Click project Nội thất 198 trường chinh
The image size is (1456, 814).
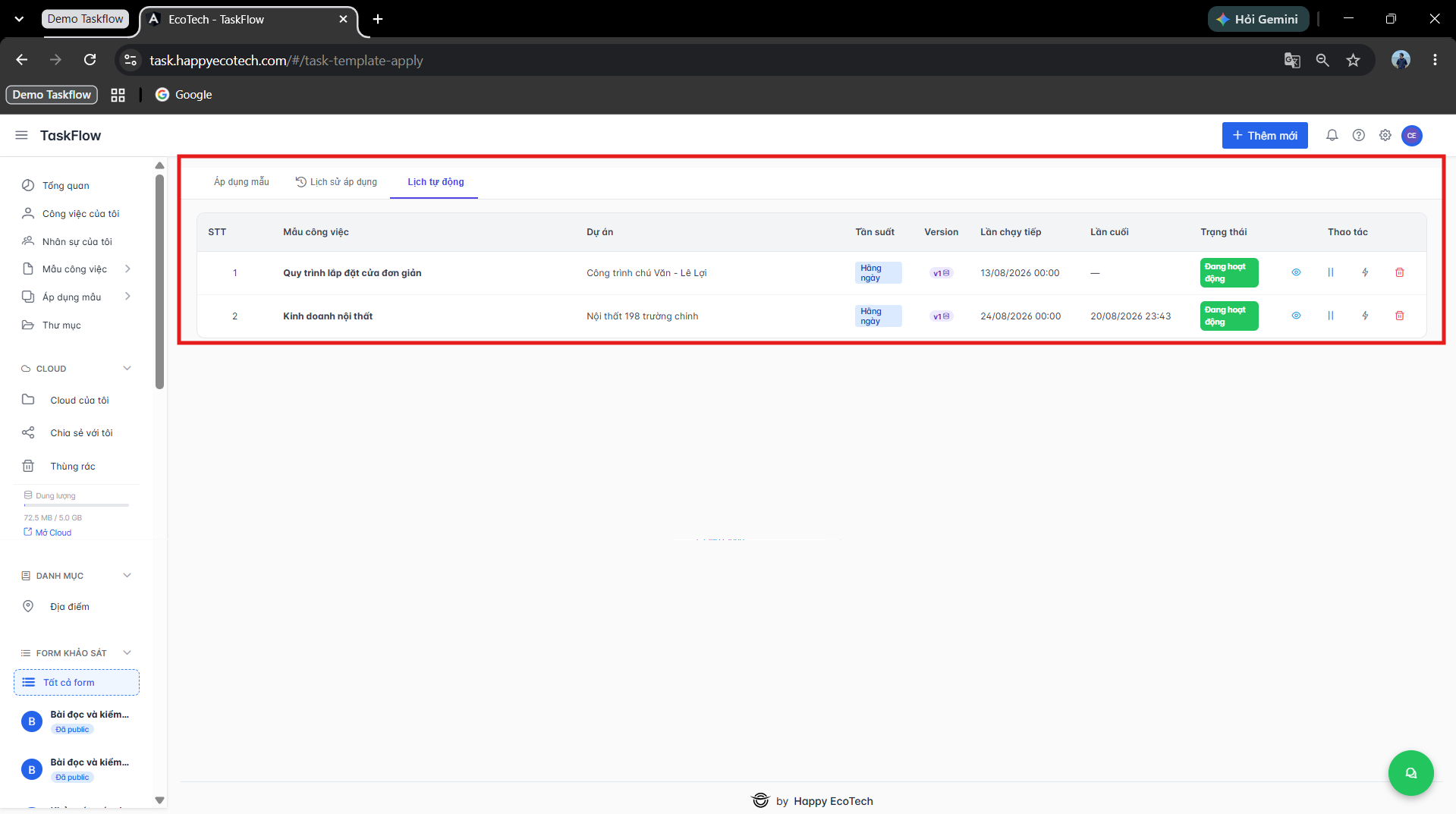642,316
